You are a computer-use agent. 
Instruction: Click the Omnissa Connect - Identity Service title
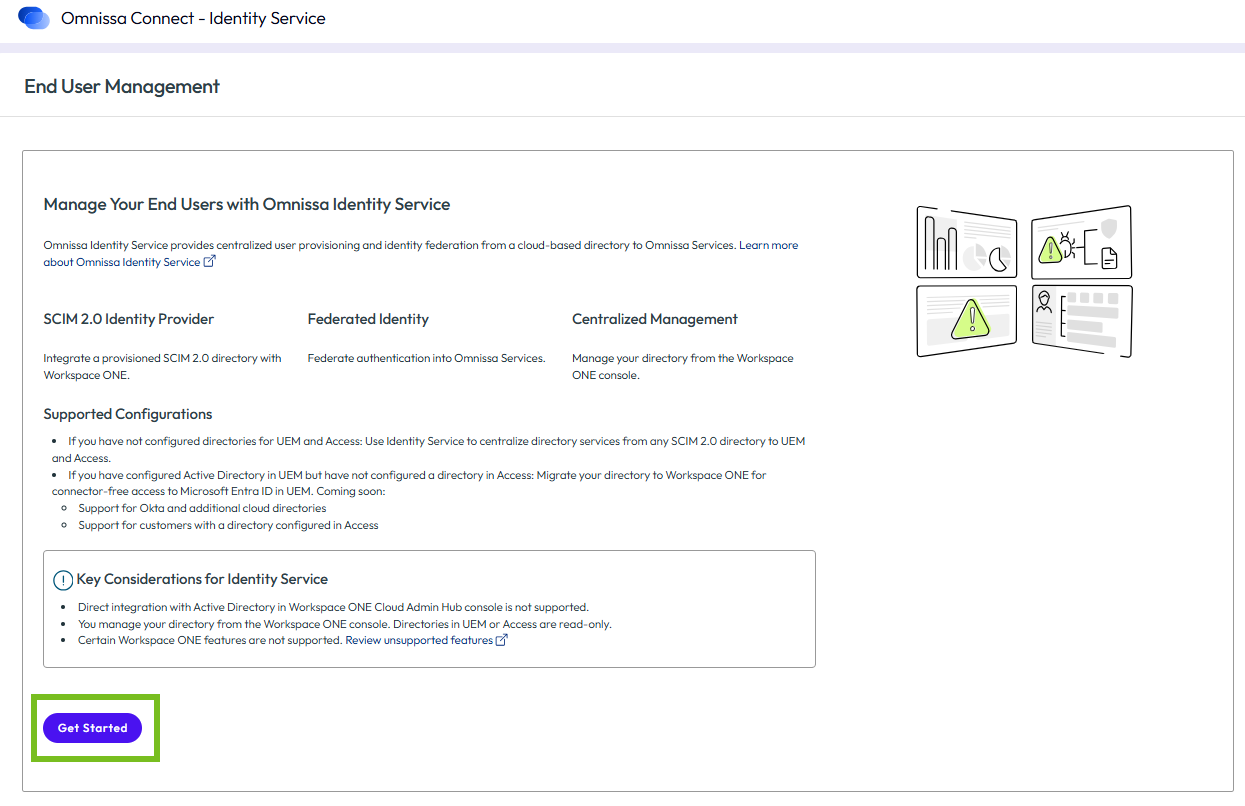click(193, 18)
